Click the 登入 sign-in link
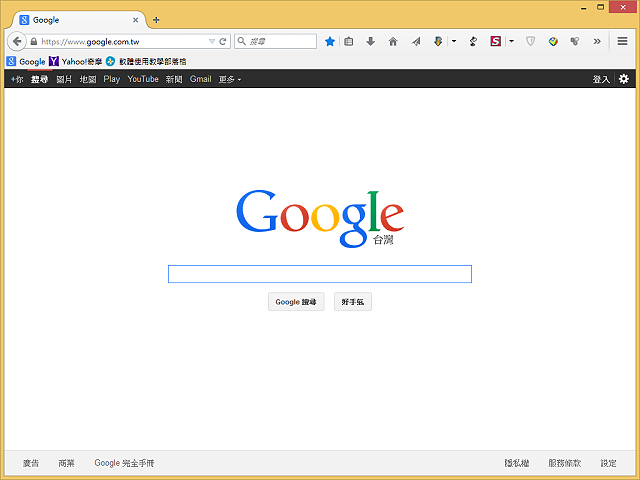This screenshot has width=640, height=480. coord(601,79)
